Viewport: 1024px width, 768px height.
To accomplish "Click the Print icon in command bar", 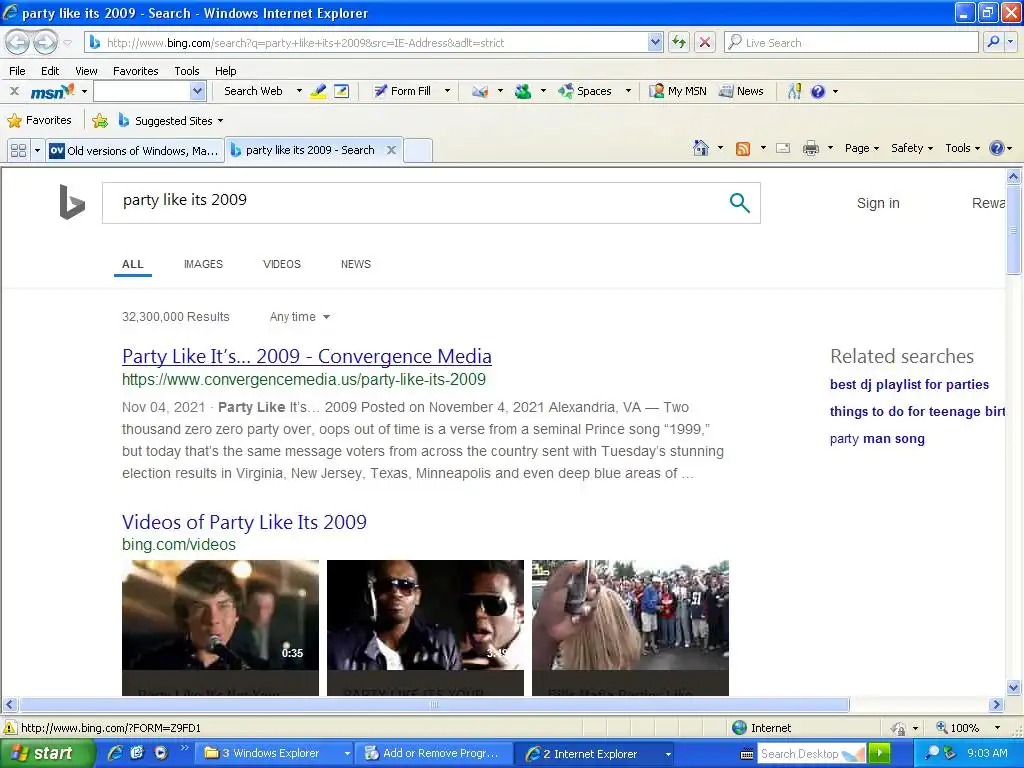I will click(811, 148).
